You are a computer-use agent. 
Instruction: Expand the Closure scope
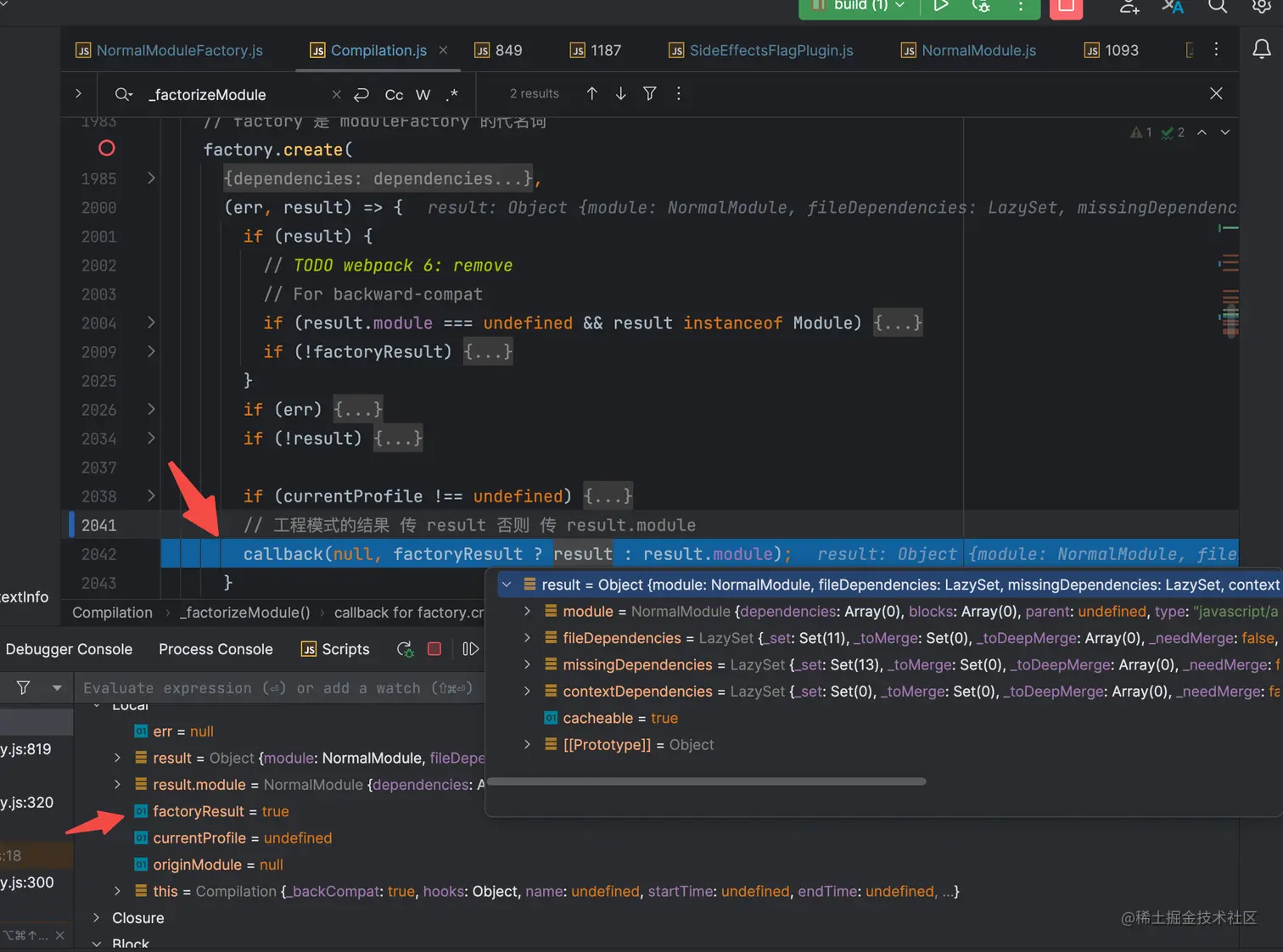tap(96, 917)
